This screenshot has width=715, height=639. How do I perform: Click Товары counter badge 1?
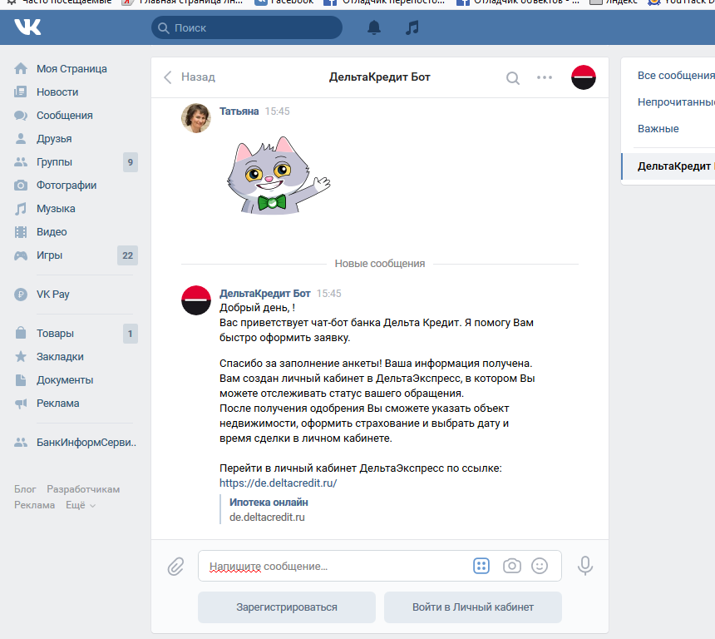click(130, 333)
